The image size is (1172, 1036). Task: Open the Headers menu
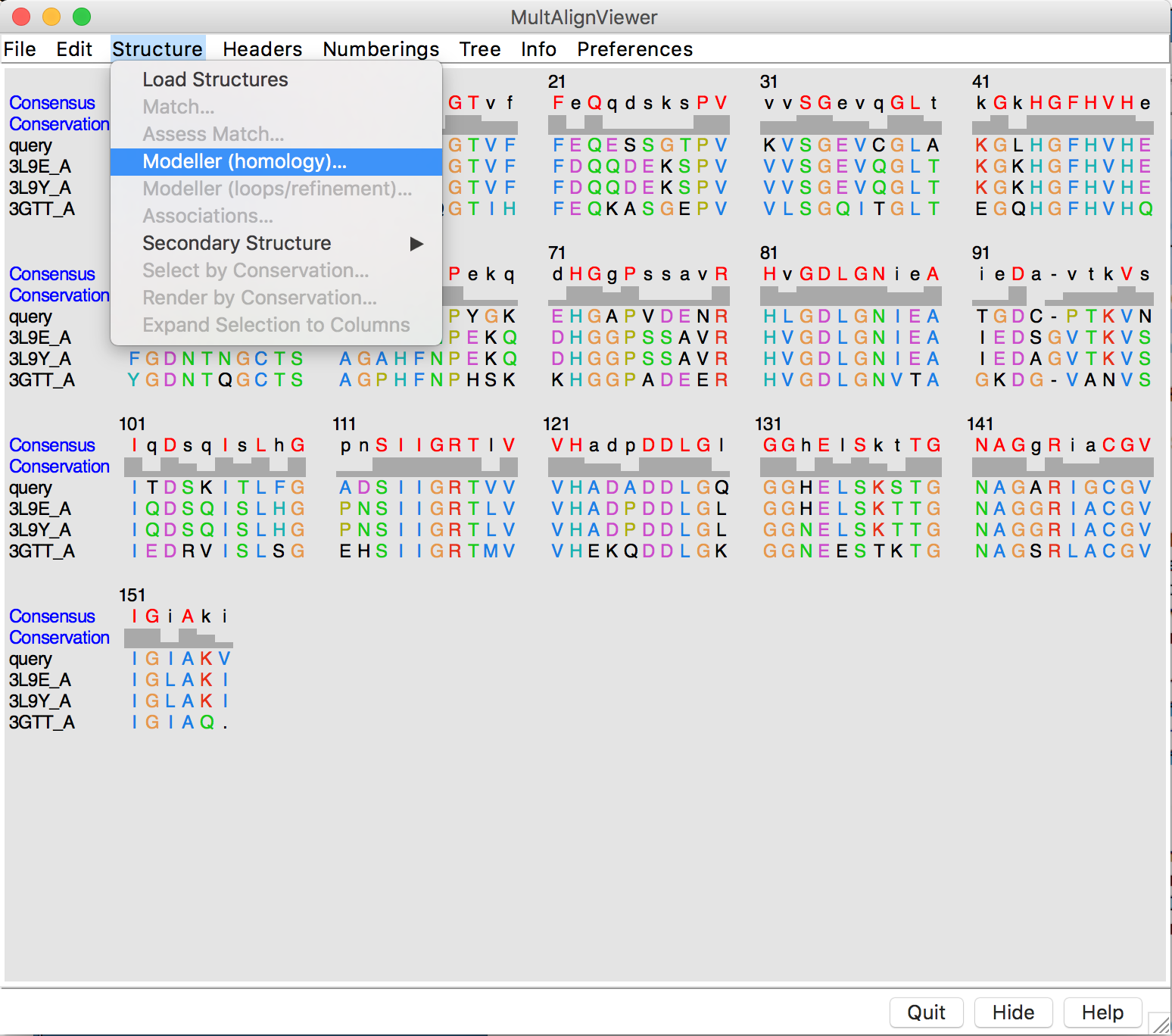pos(262,49)
